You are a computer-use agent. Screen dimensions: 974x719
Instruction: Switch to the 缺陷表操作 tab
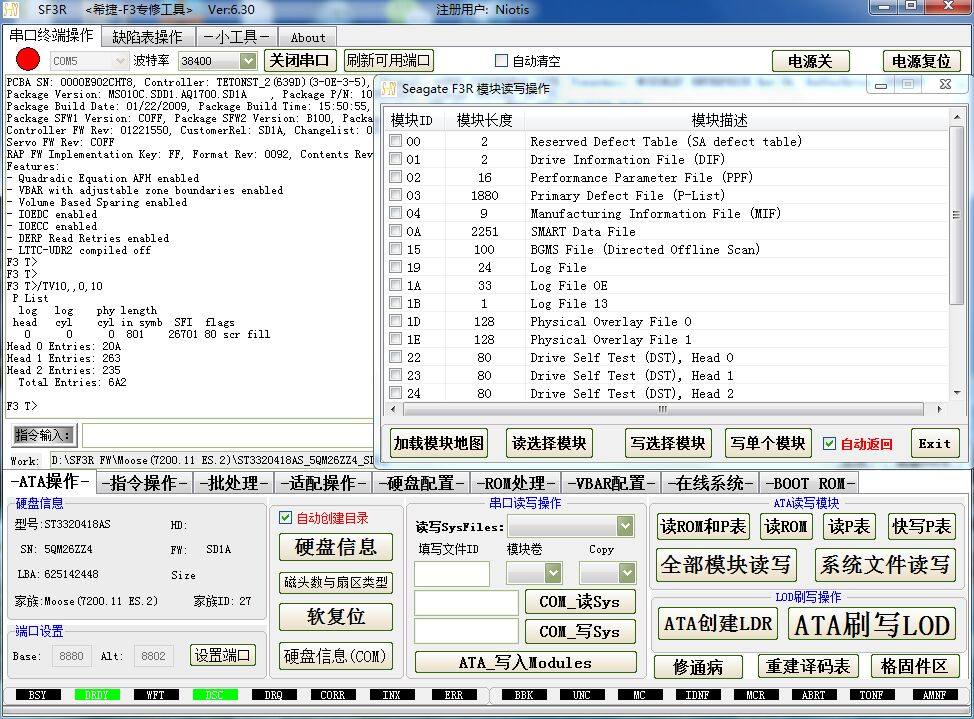[147, 37]
